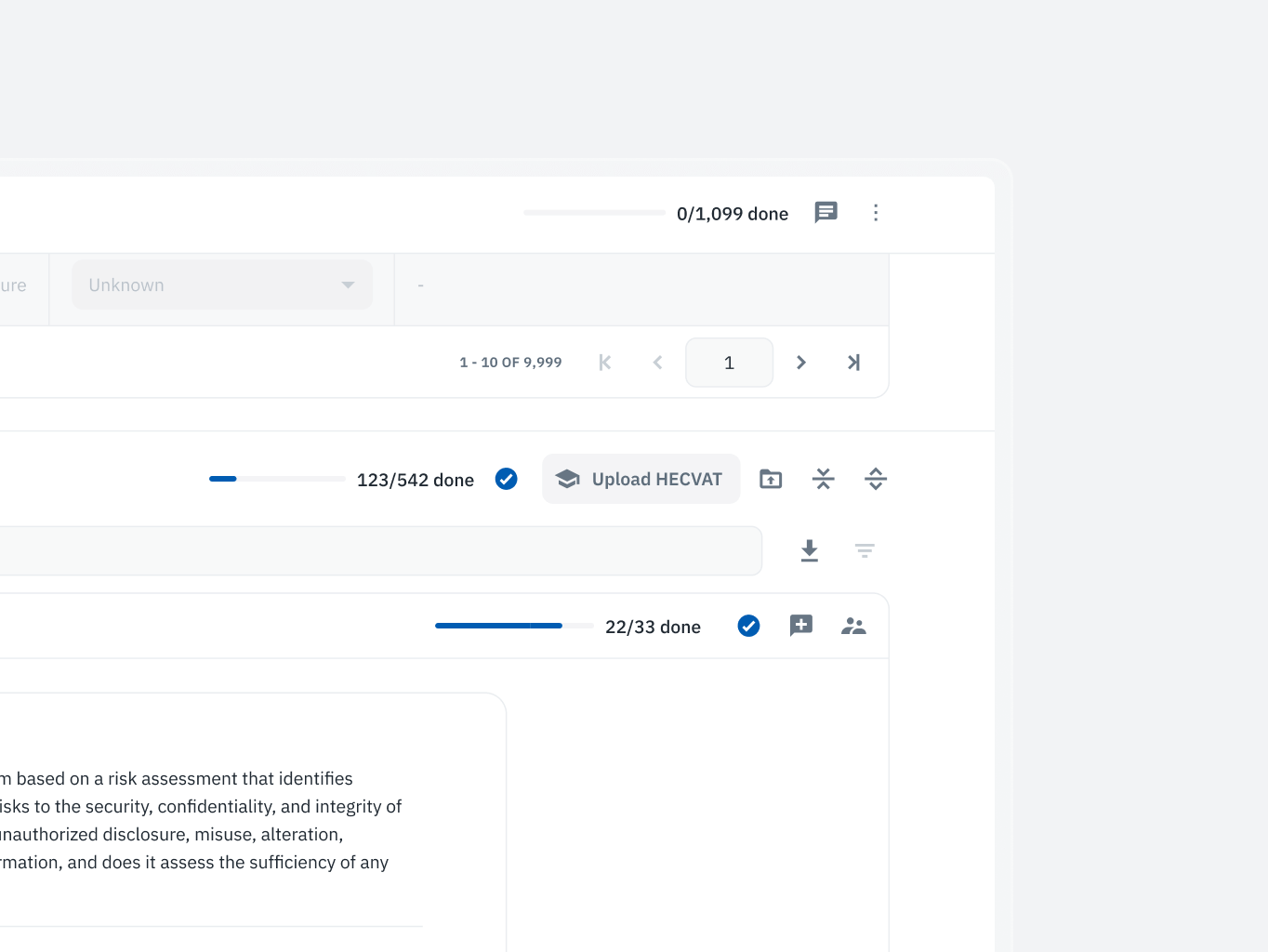Toggle the checkmark next to 123/542 done
The width and height of the screenshot is (1268, 952).
(x=506, y=479)
